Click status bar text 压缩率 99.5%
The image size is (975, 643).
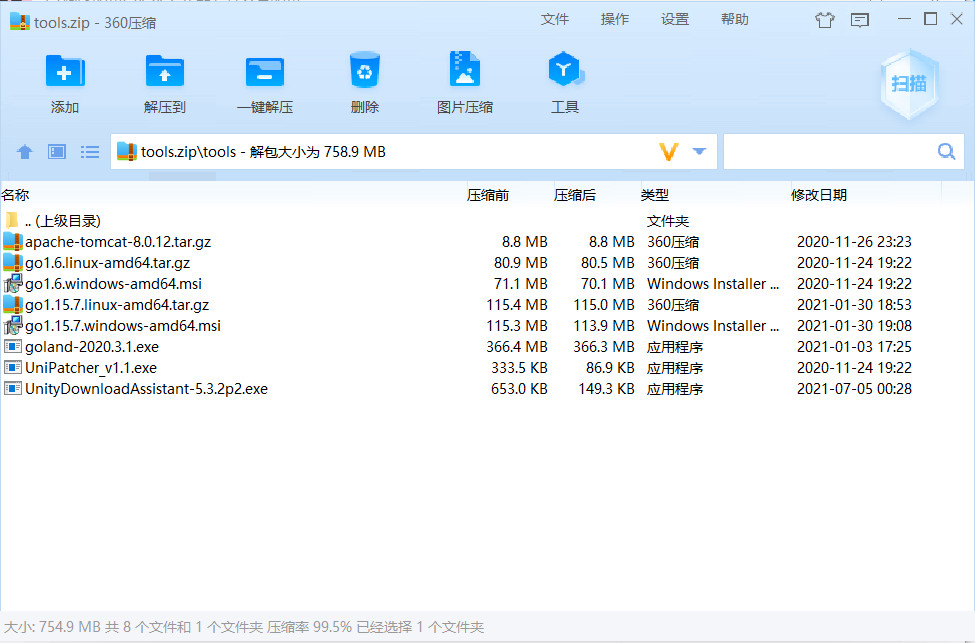click(x=309, y=627)
